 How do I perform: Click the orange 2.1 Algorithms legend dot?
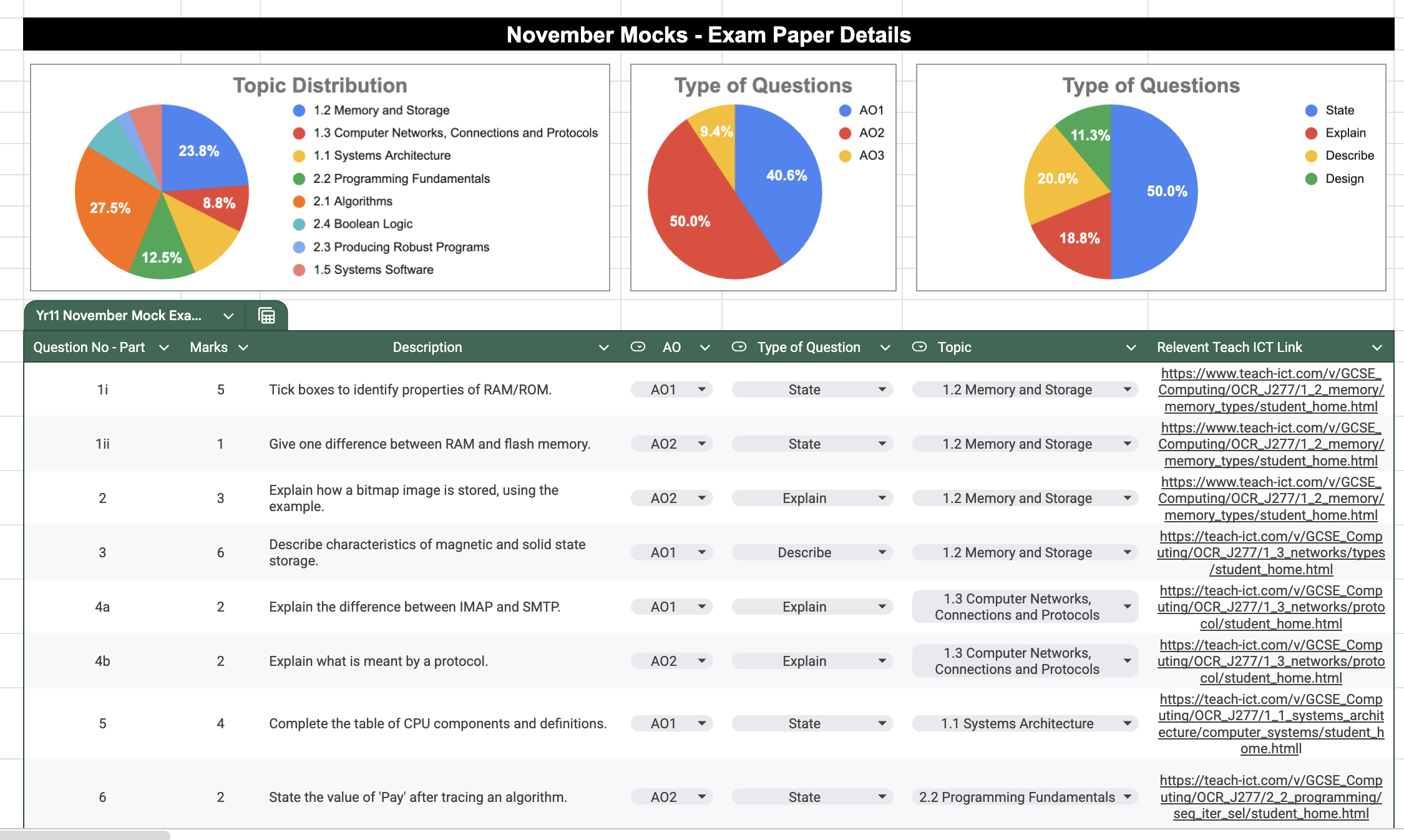(300, 202)
